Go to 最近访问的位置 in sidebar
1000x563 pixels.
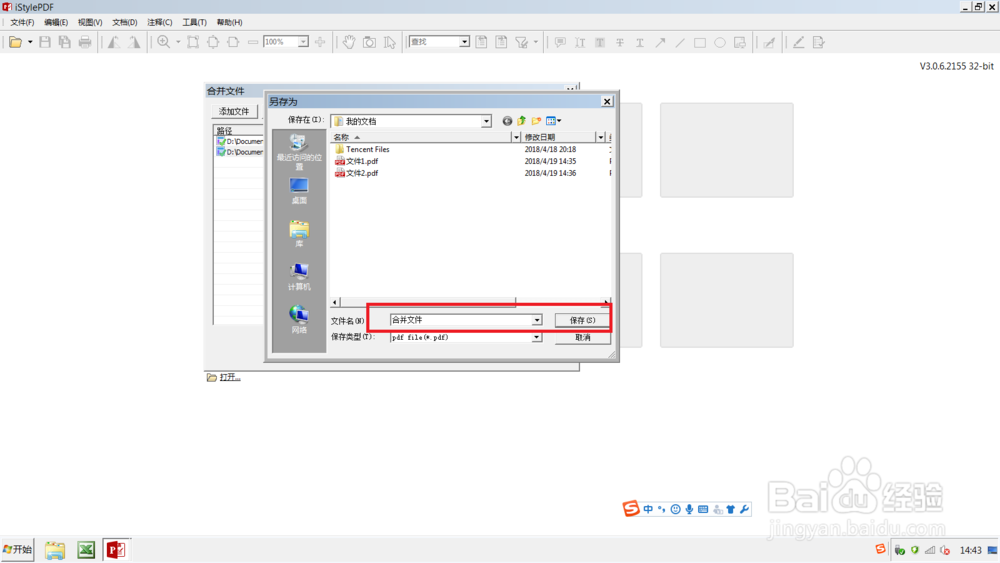click(299, 152)
